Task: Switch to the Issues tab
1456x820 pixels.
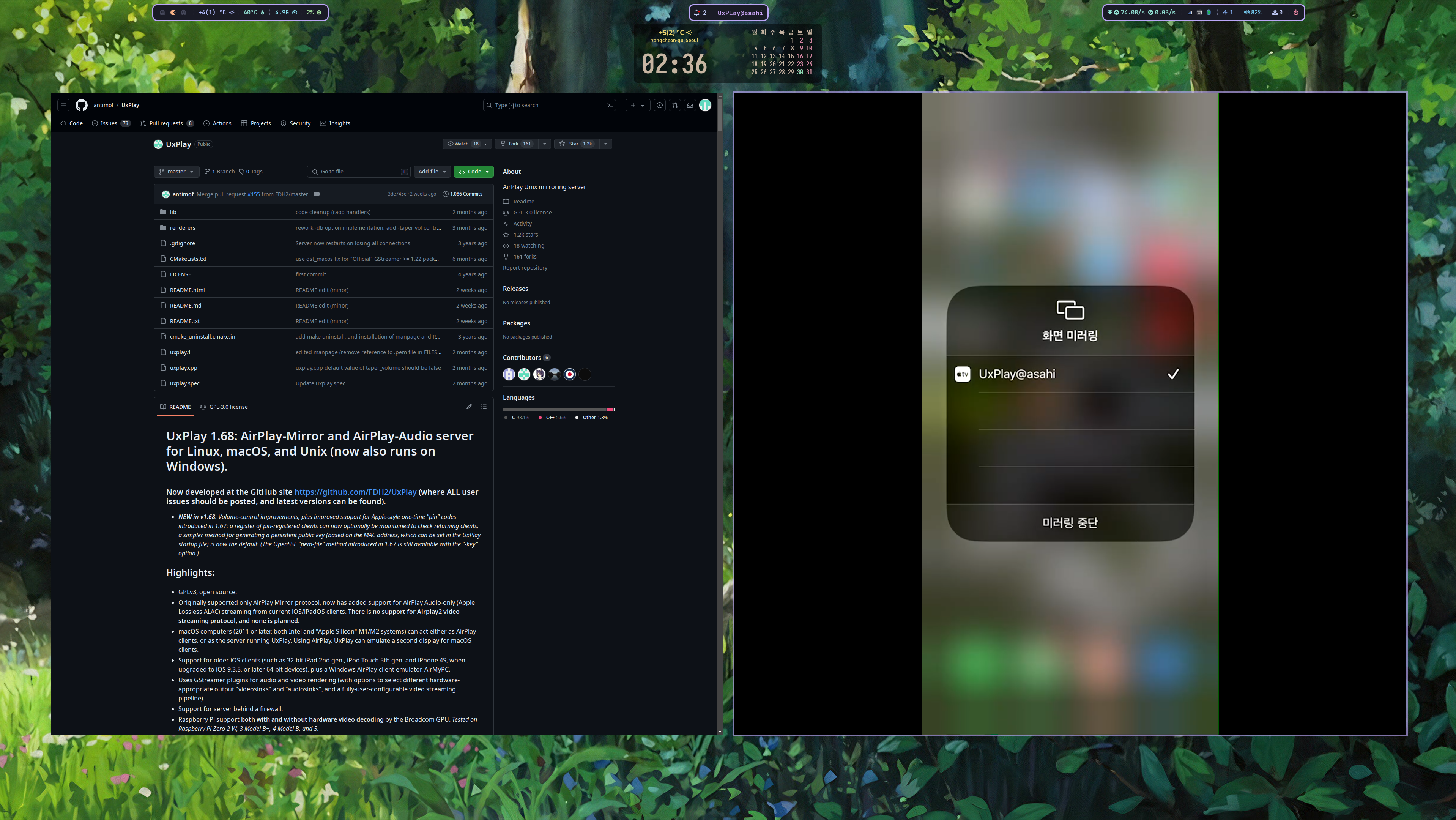Action: tap(109, 124)
